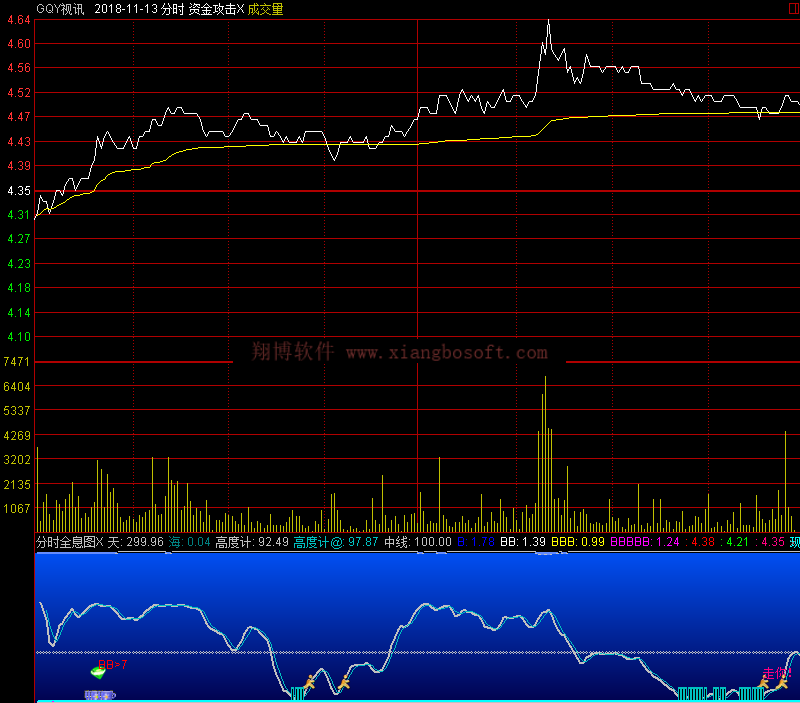
Task: Click the red : 4.38 indicator value
Action: 699,542
